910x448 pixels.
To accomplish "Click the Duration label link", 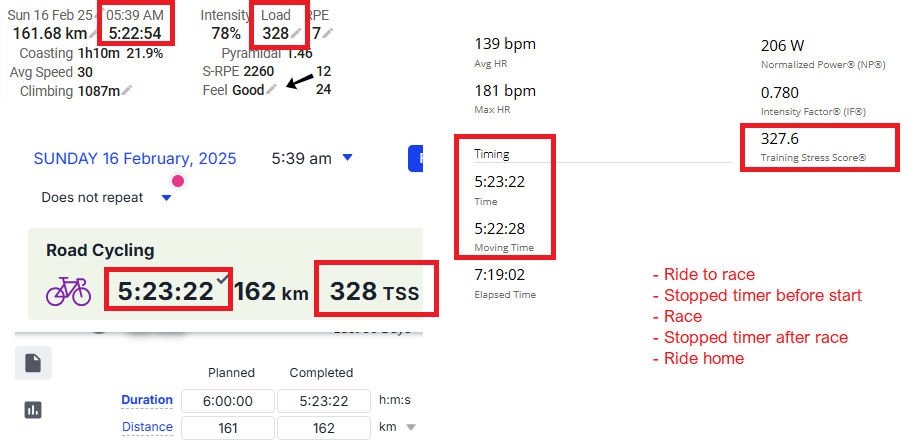I will pos(147,400).
